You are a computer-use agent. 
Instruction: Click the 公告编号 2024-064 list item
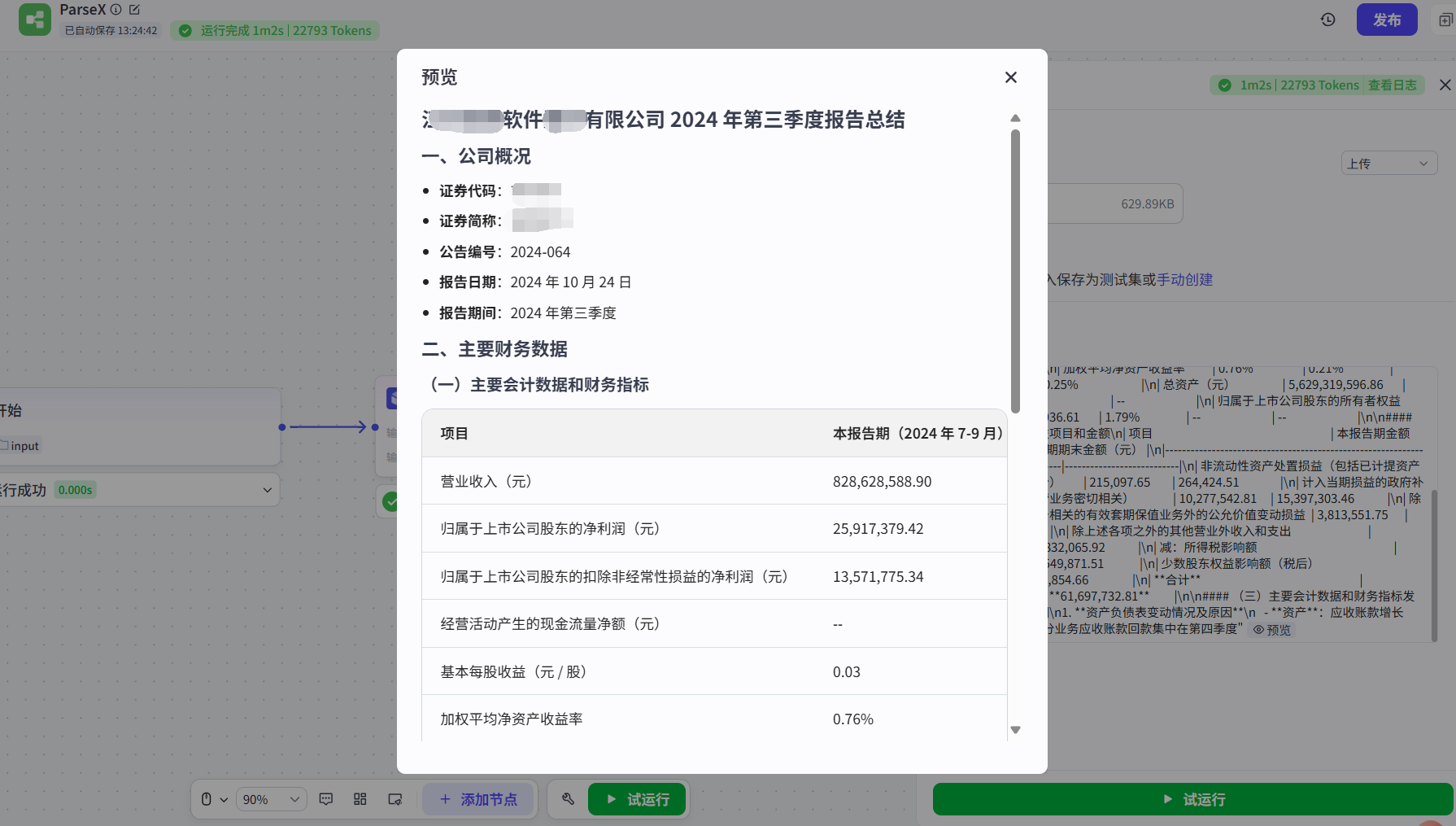(505, 251)
